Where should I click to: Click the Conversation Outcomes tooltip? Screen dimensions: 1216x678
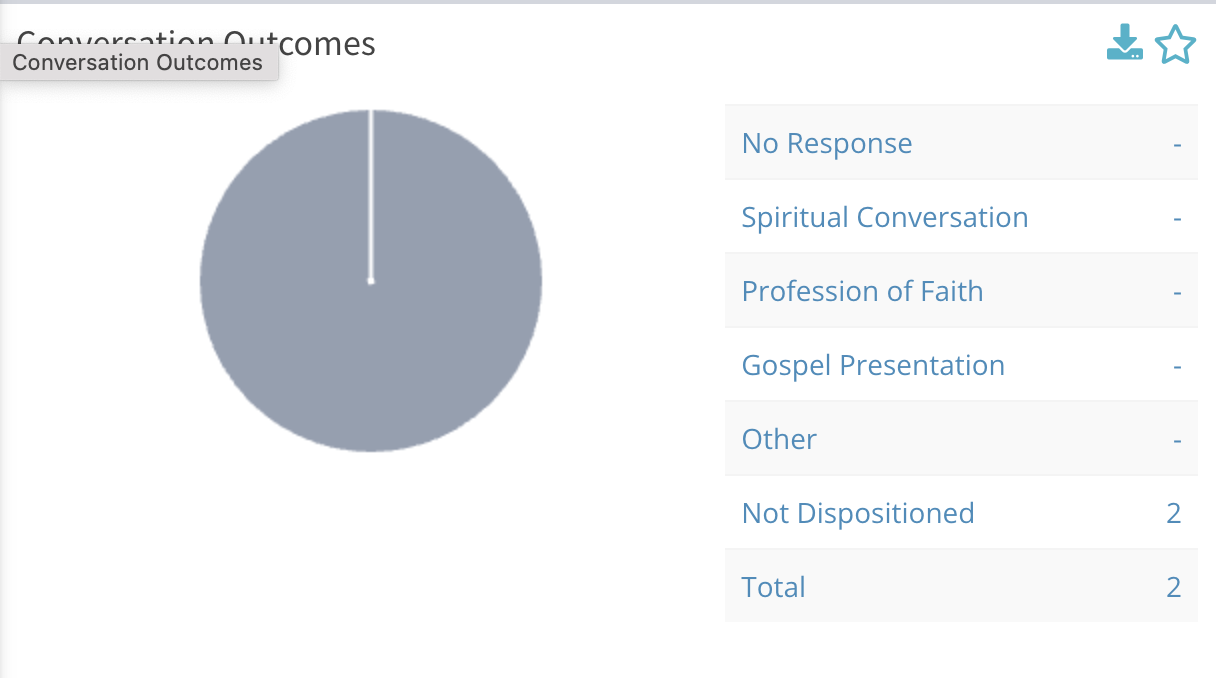coord(138,63)
